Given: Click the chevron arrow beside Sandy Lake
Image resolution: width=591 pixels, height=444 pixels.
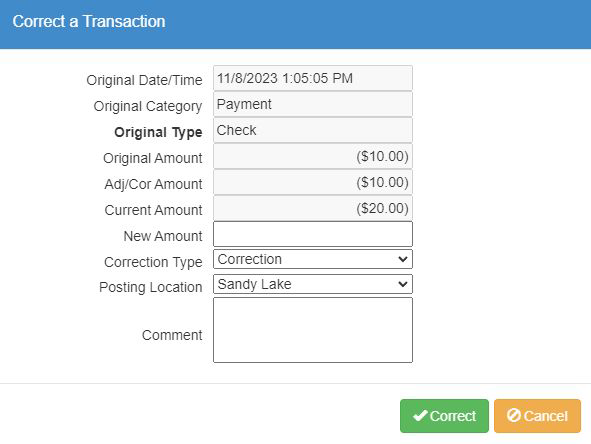Looking at the screenshot, I should [x=403, y=284].
